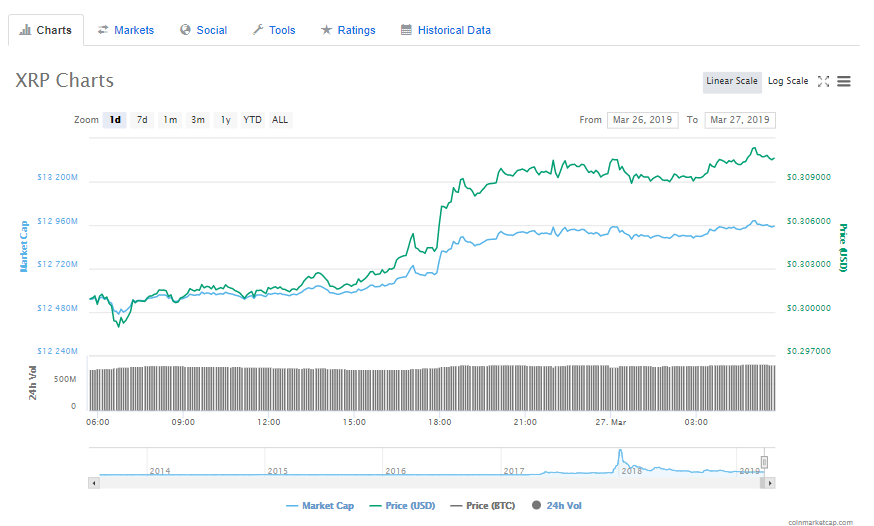Set zoom range to 7d
The width and height of the screenshot is (874, 526).
tap(142, 120)
